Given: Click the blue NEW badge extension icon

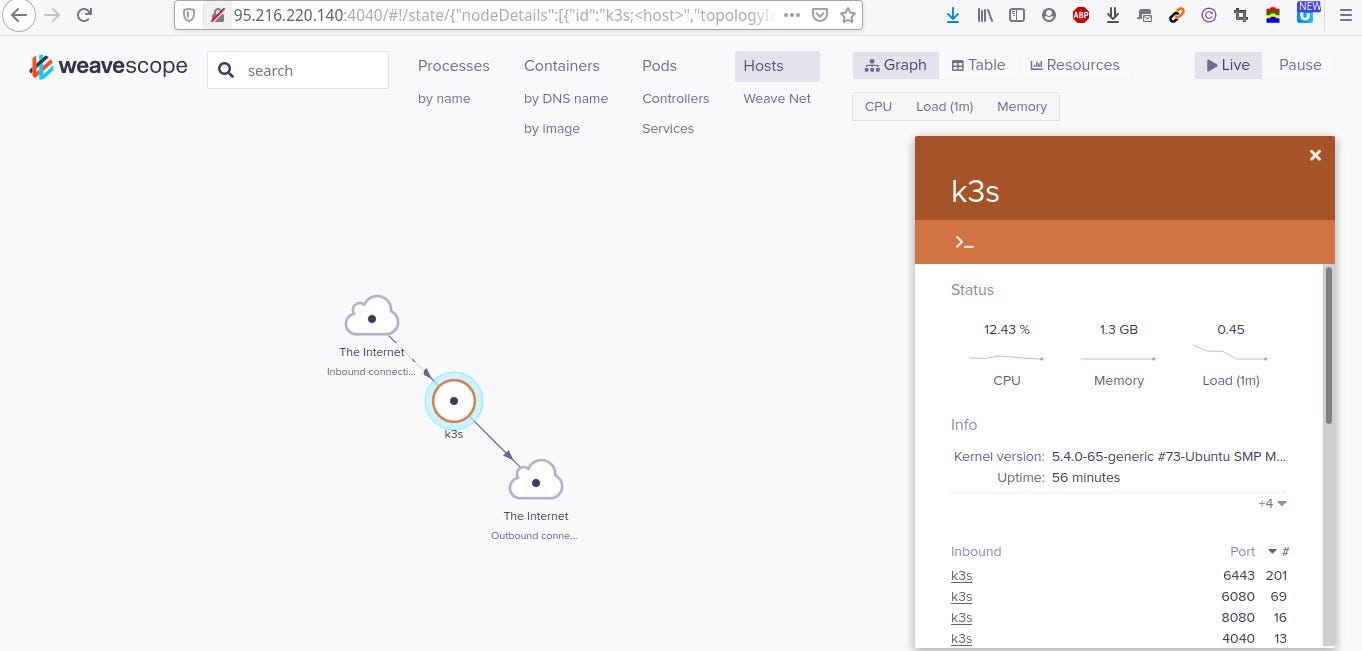Looking at the screenshot, I should coord(1306,12).
